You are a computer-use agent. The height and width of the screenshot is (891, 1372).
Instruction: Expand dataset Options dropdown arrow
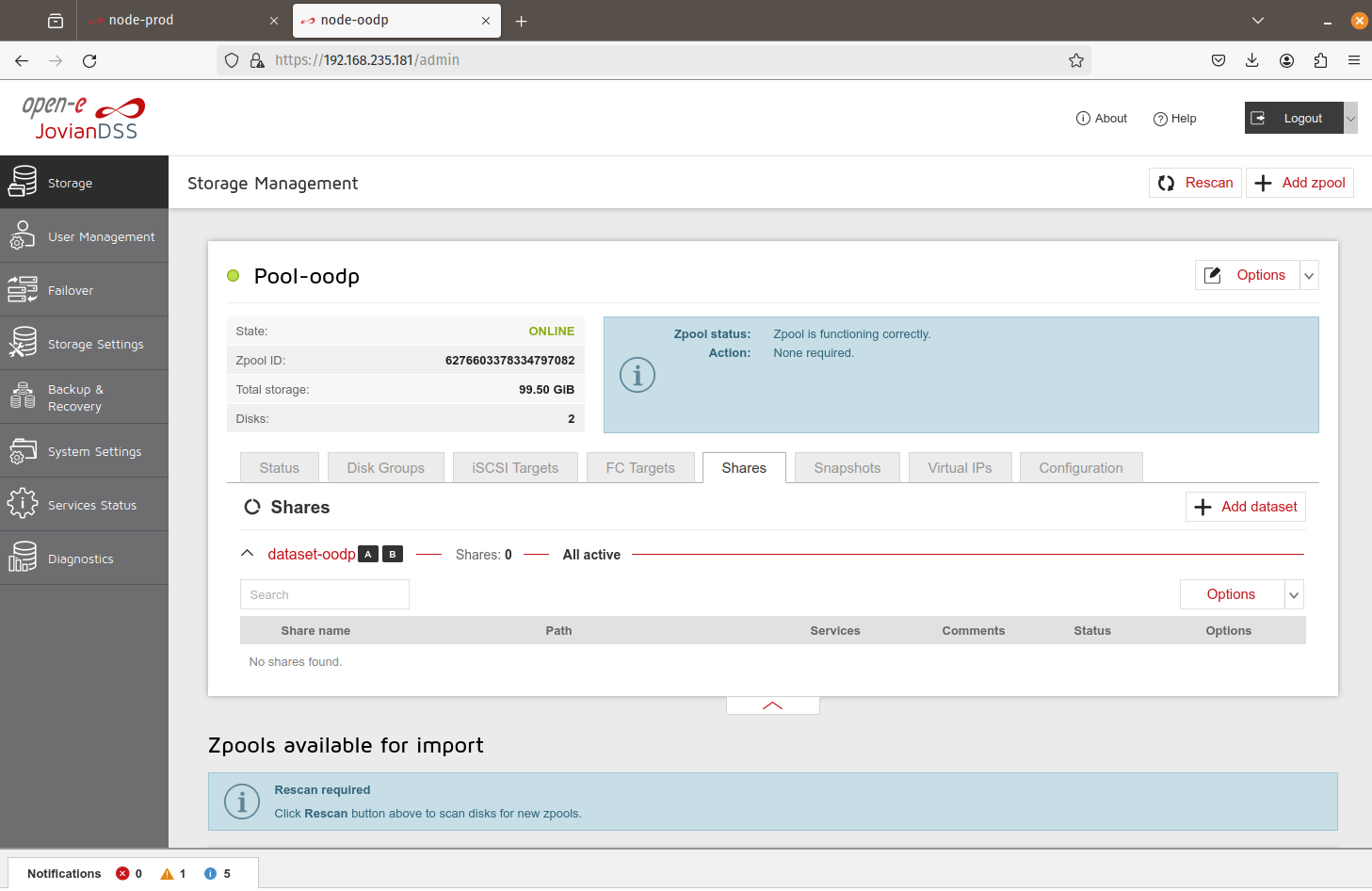pos(1295,594)
